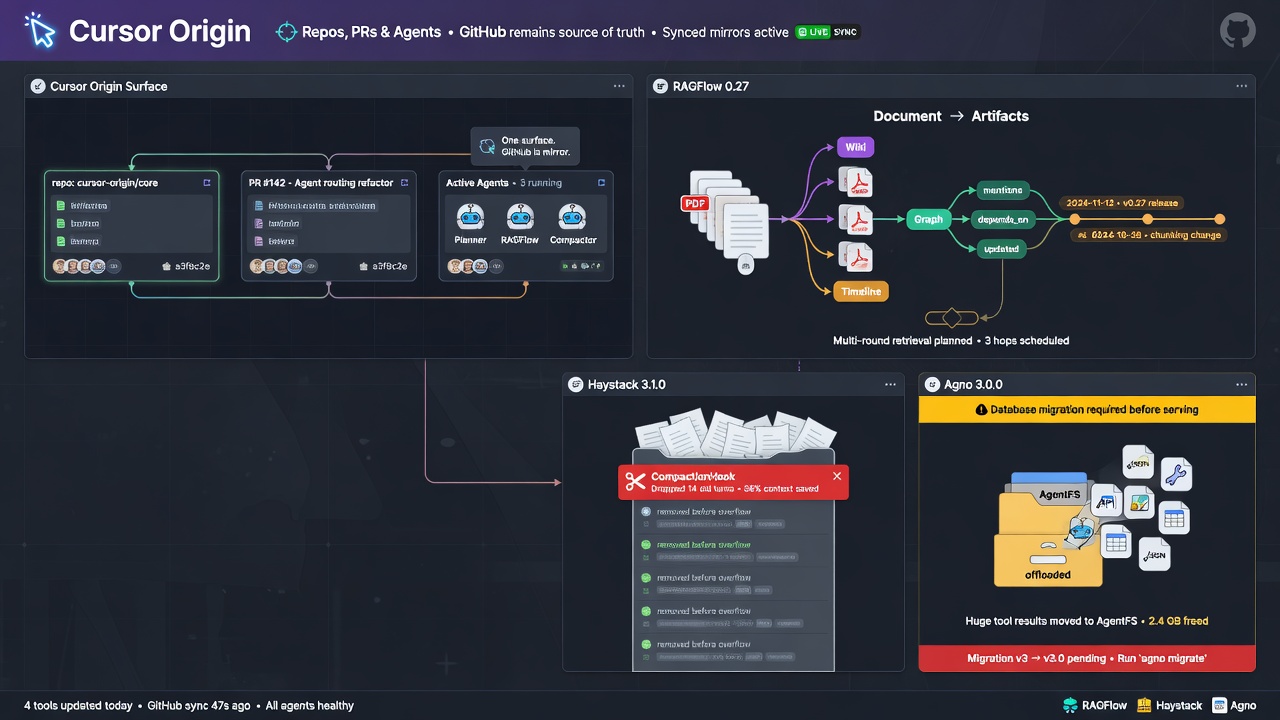Select the Planner agent robot
Viewport: 1280px width, 720px height.
coord(470,217)
